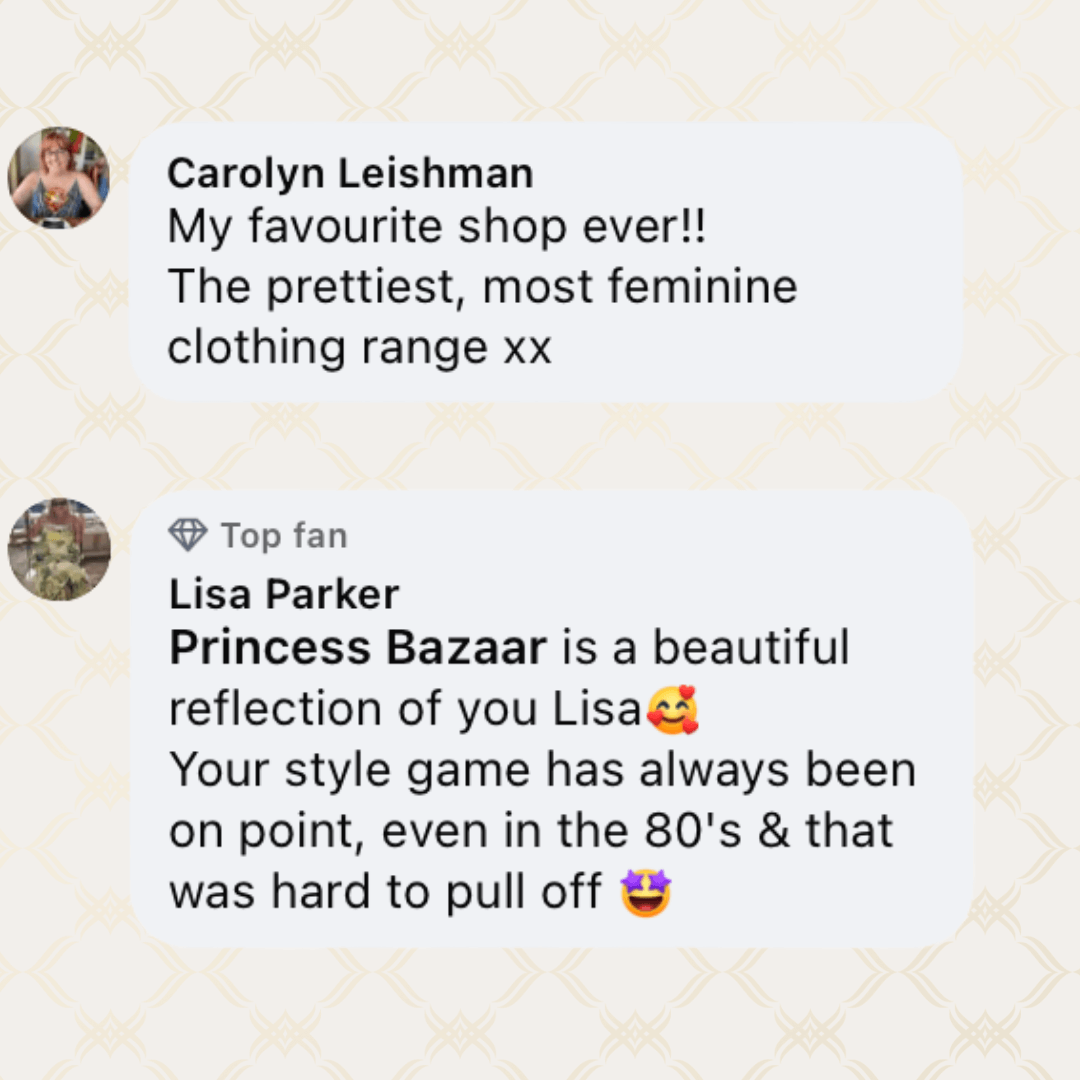Screen dimensions: 1080x1080
Task: Click the line 'Your style game has always been'
Action: pos(543,770)
